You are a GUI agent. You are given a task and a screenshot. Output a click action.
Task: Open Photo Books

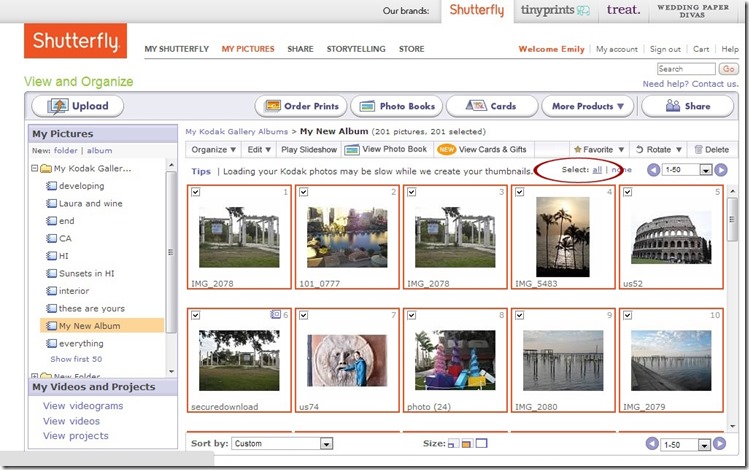pos(393,106)
